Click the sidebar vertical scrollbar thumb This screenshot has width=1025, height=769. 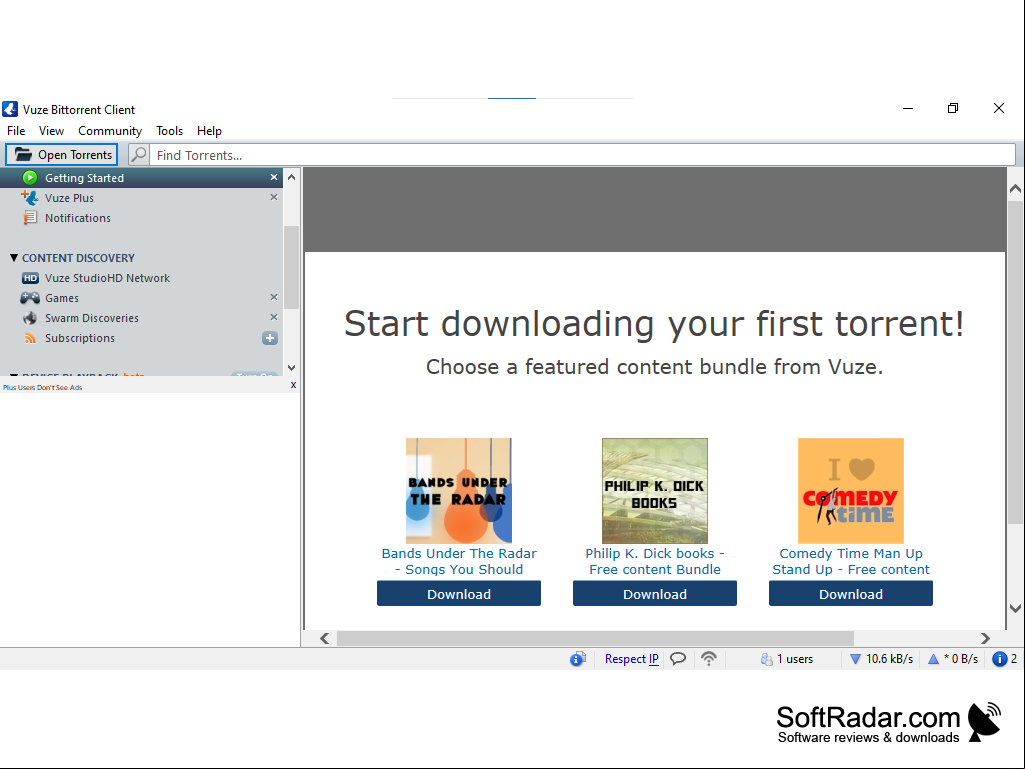292,267
